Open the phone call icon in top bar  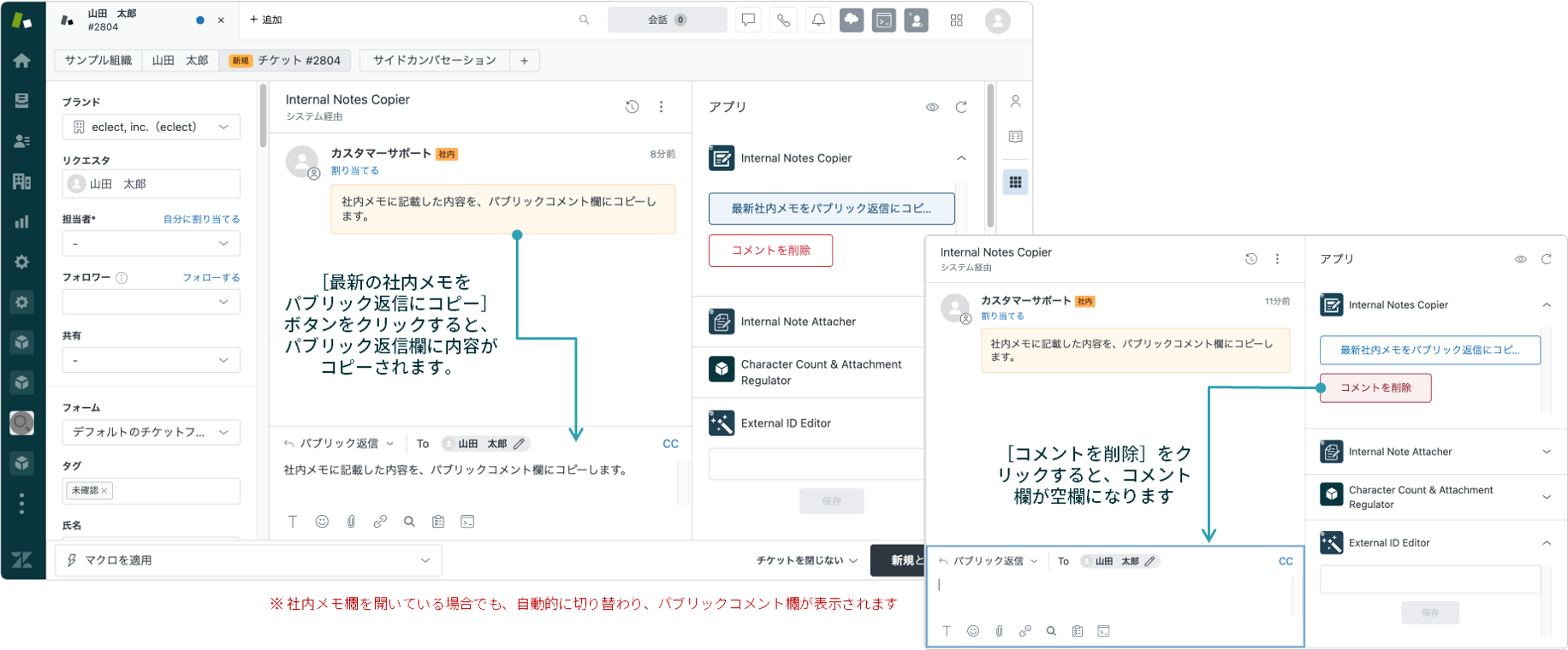click(x=783, y=20)
